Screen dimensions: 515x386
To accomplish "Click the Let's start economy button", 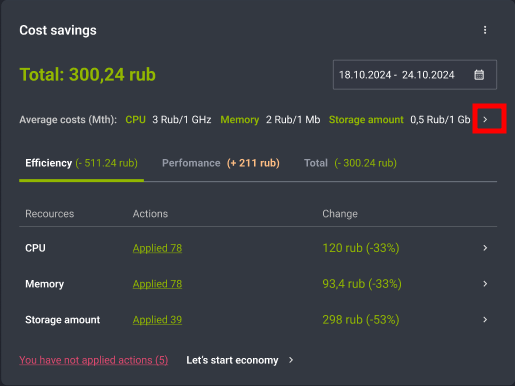I will coord(232,360).
